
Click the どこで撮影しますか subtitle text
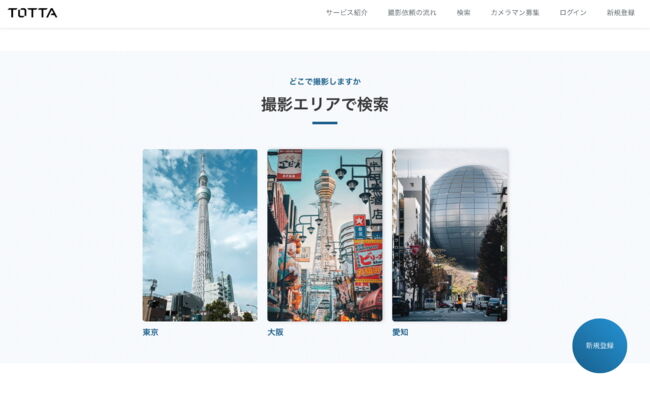click(325, 82)
